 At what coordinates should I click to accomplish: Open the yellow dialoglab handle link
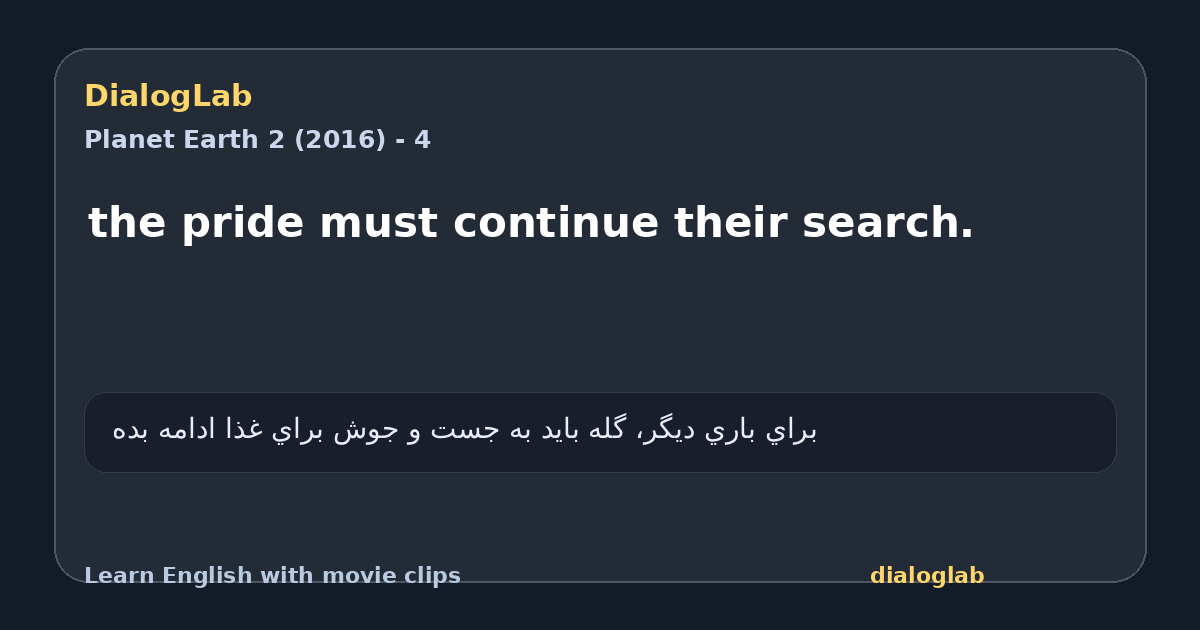tap(927, 576)
